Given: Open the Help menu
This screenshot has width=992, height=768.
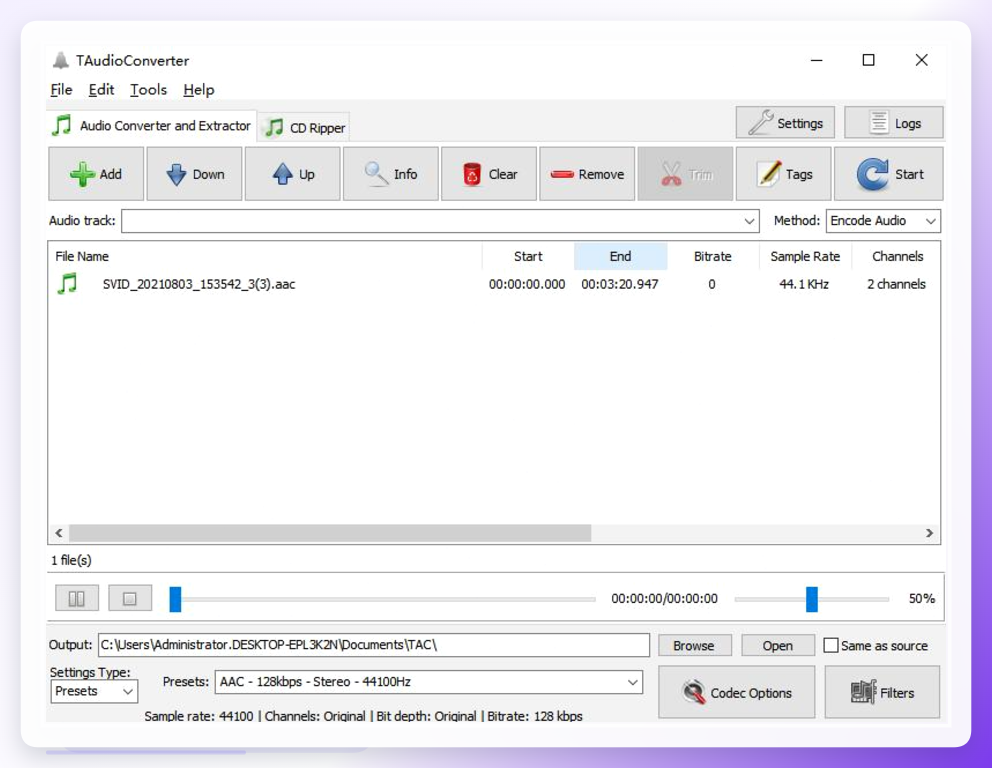Looking at the screenshot, I should coord(199,90).
